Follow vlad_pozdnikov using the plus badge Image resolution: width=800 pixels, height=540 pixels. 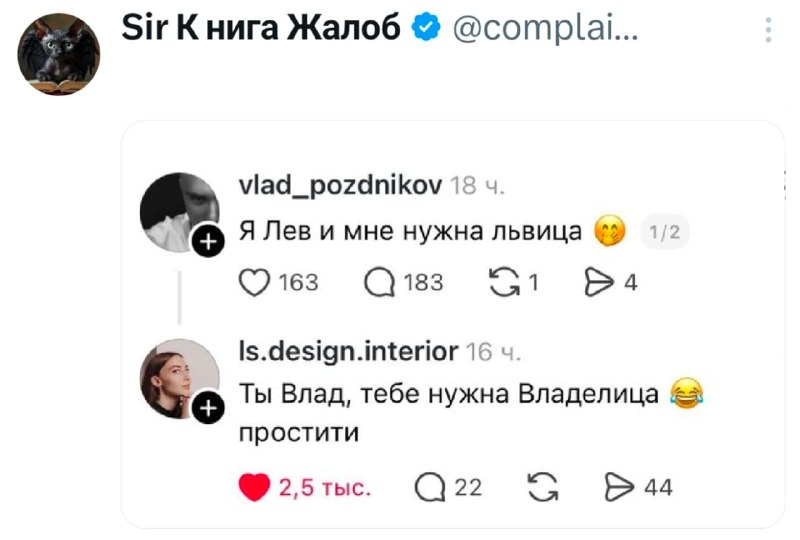point(209,241)
